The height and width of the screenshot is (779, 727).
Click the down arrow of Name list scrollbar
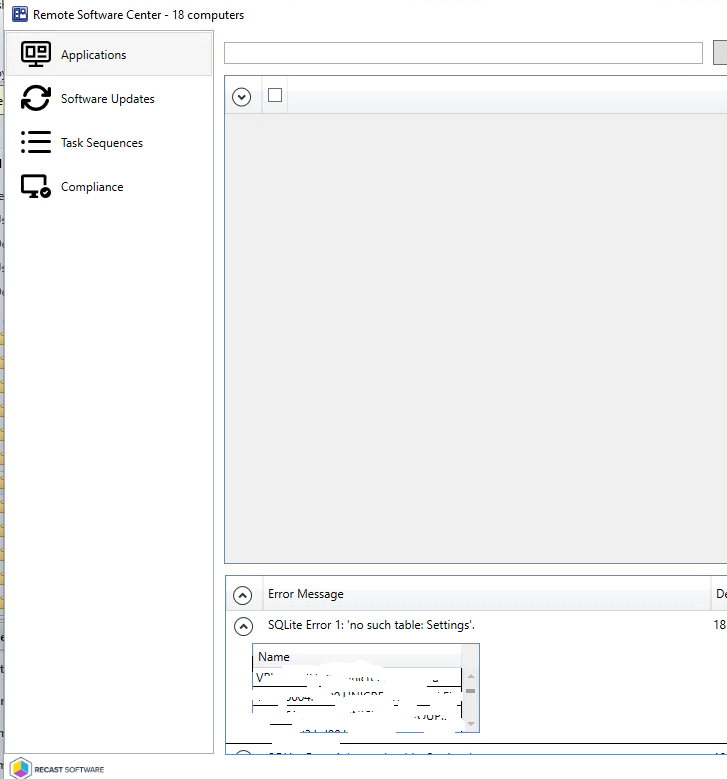pyautogui.click(x=471, y=724)
